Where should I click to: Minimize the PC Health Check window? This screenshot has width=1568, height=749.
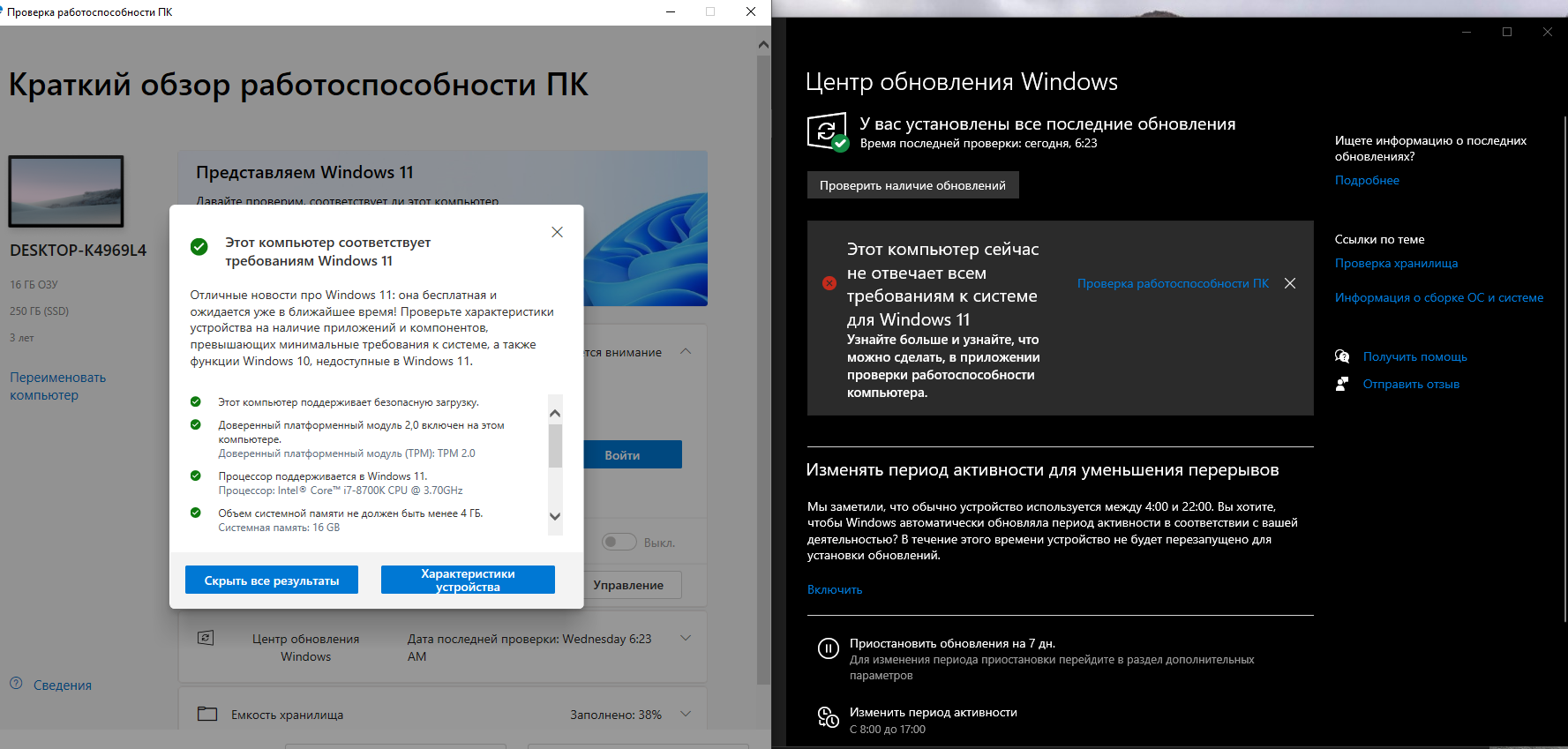tap(671, 11)
